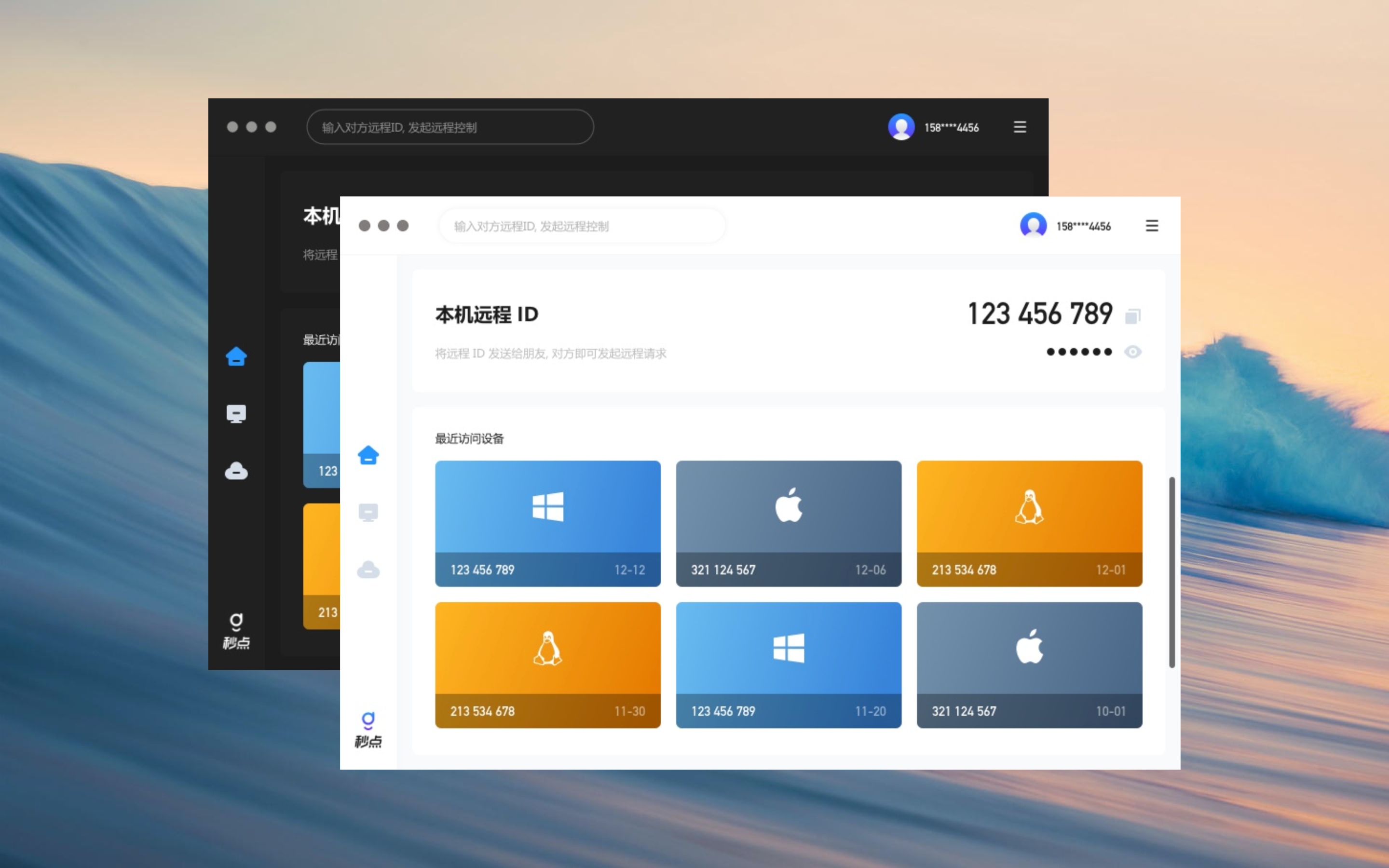Click Apple logo on the 12-06 card
The image size is (1389, 868).
point(789,505)
